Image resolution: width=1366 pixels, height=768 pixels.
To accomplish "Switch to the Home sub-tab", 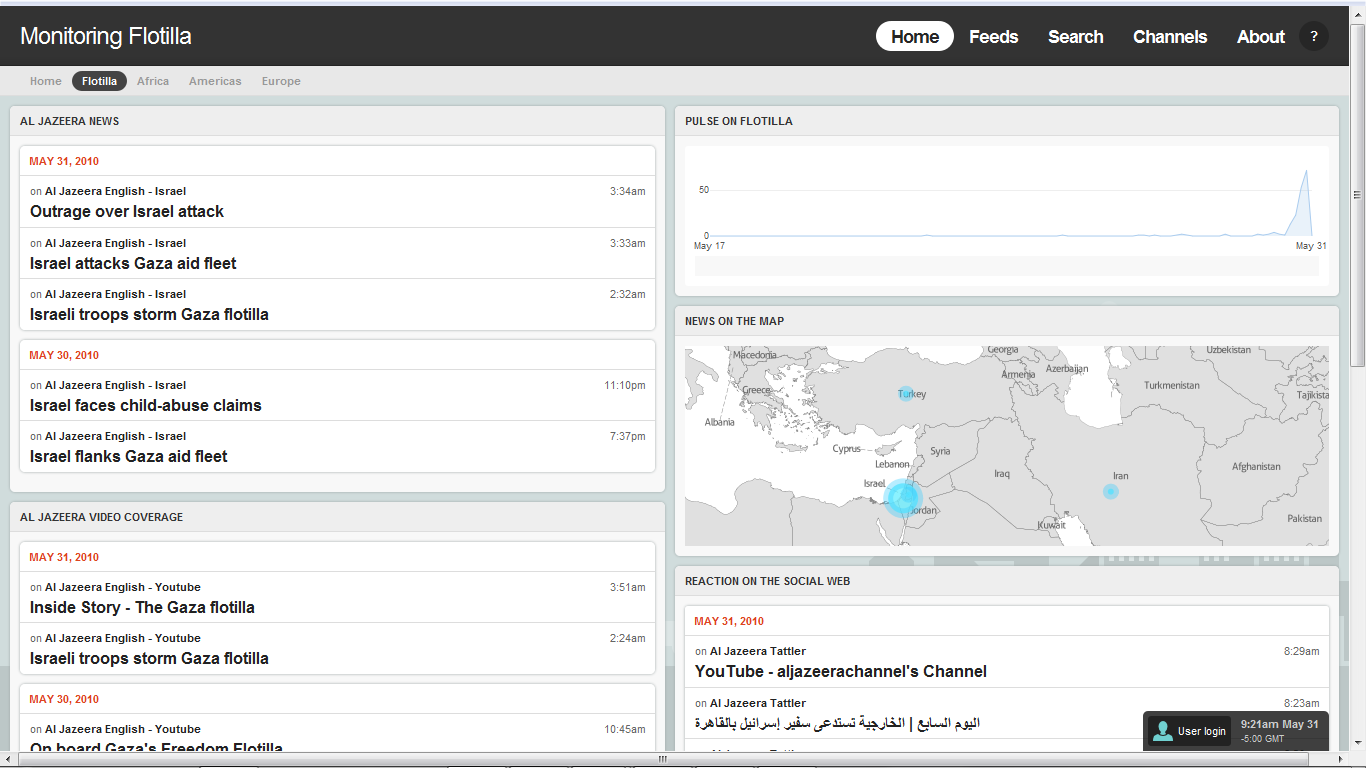I will click(x=46, y=81).
